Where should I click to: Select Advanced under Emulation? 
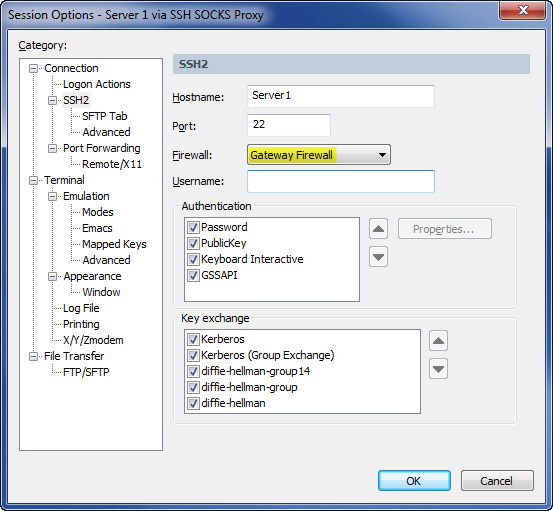coord(107,260)
